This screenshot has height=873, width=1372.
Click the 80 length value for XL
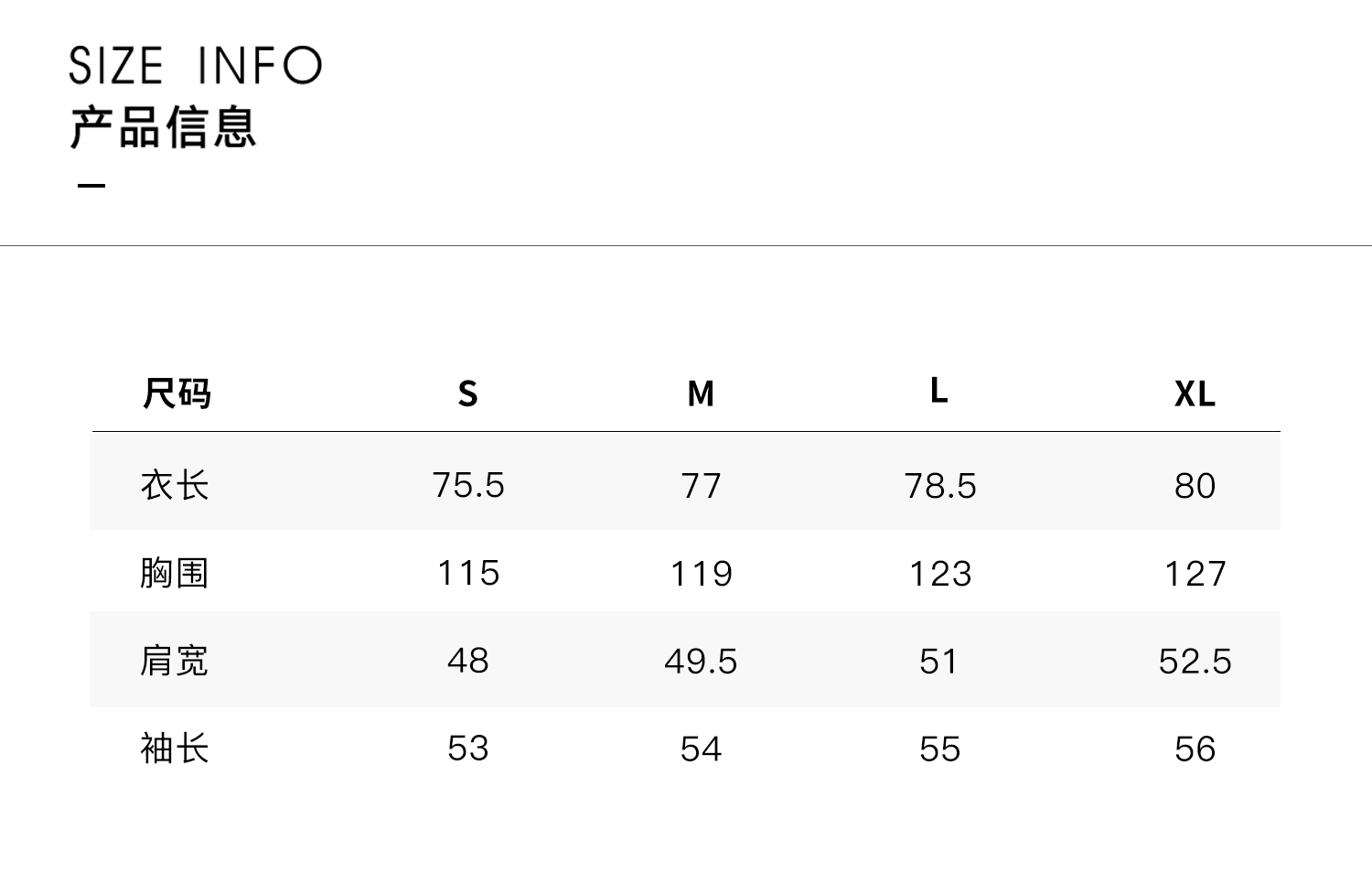(1195, 486)
